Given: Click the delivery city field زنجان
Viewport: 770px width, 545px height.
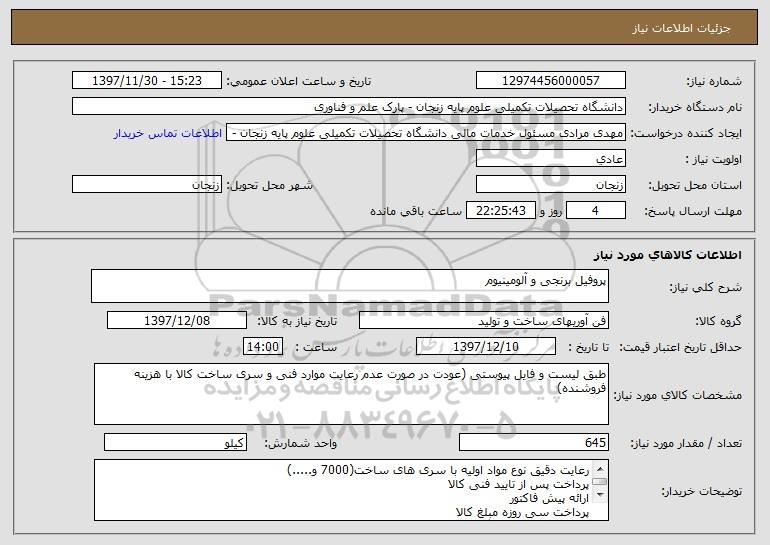Looking at the screenshot, I should tap(147, 185).
